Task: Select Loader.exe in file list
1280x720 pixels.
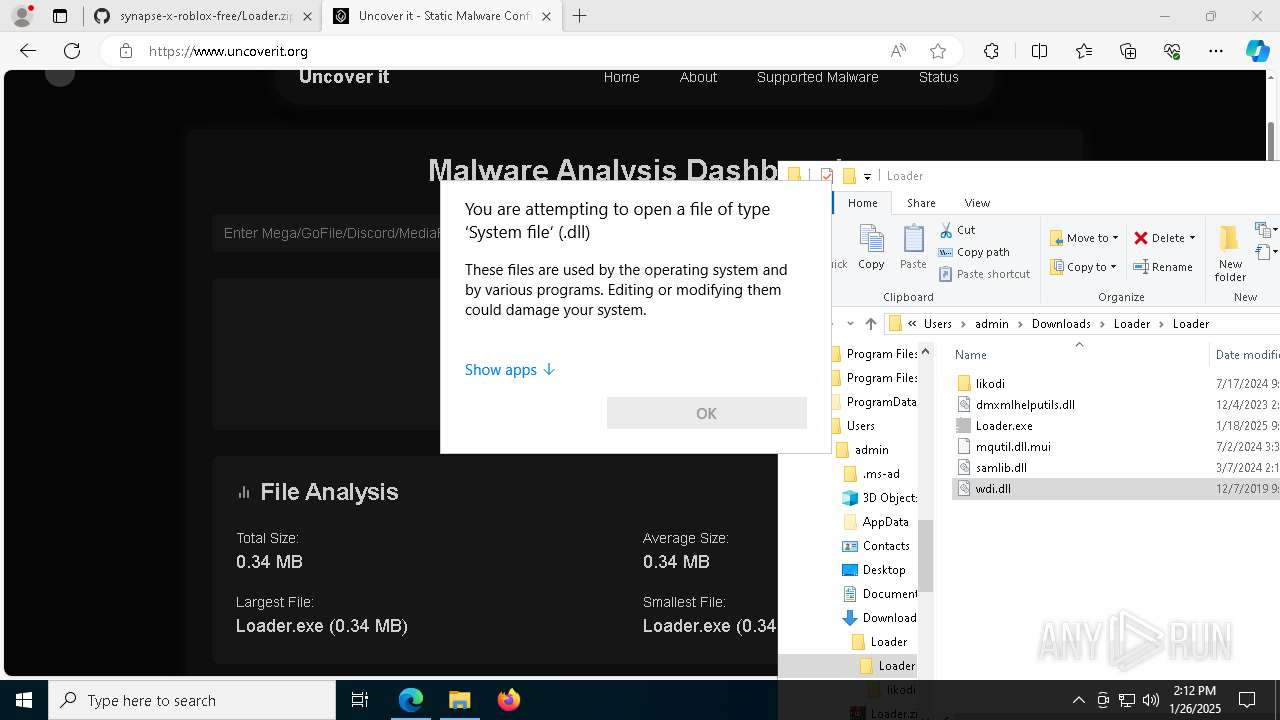Action: coord(1004,426)
